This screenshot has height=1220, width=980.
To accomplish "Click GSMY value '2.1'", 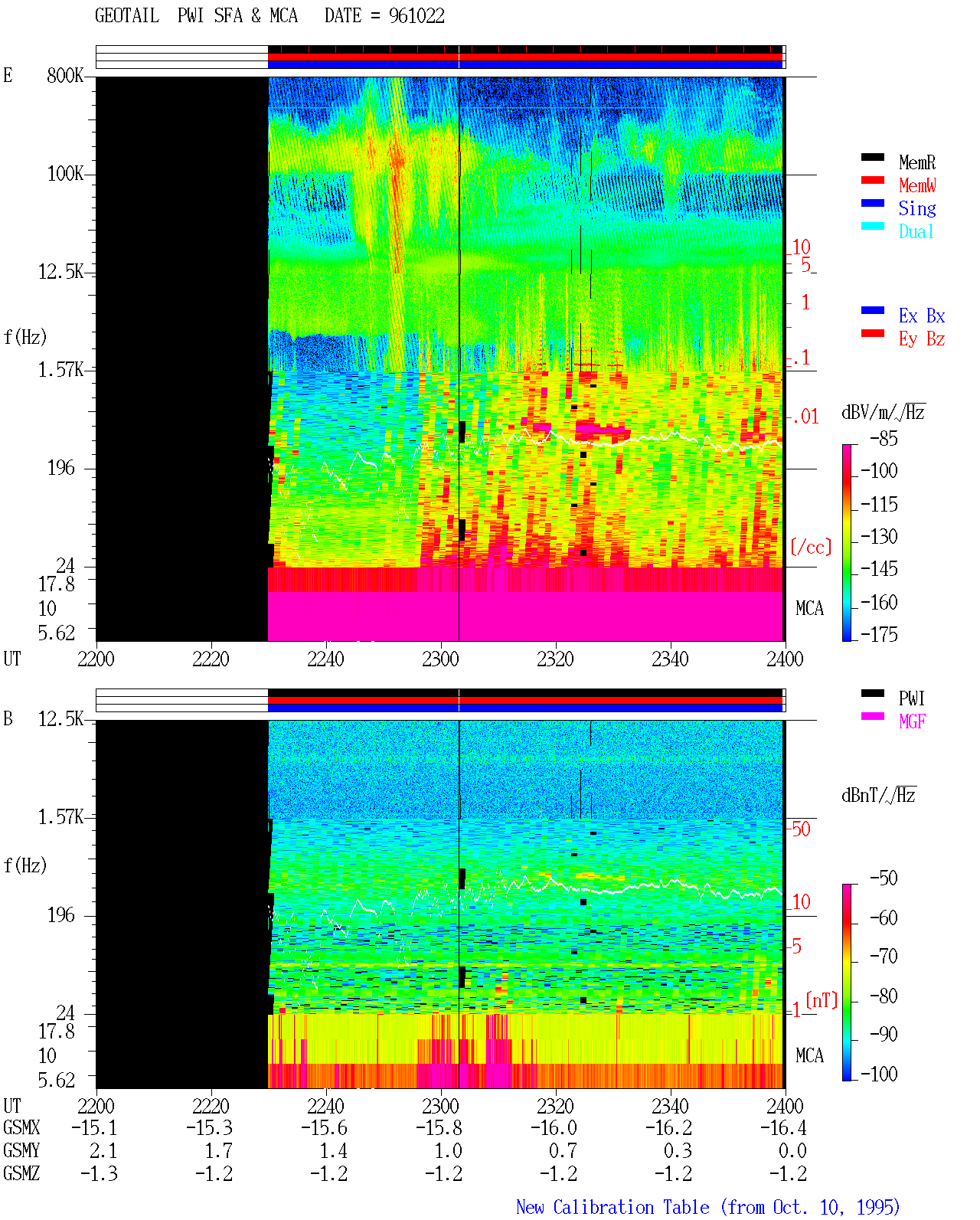I will tap(103, 1151).
